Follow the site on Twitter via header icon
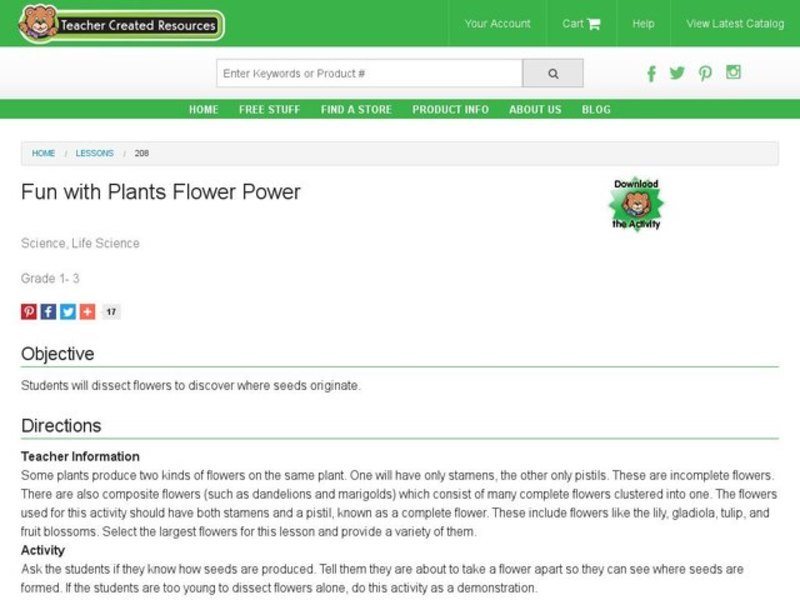The width and height of the screenshot is (800, 600). point(678,74)
